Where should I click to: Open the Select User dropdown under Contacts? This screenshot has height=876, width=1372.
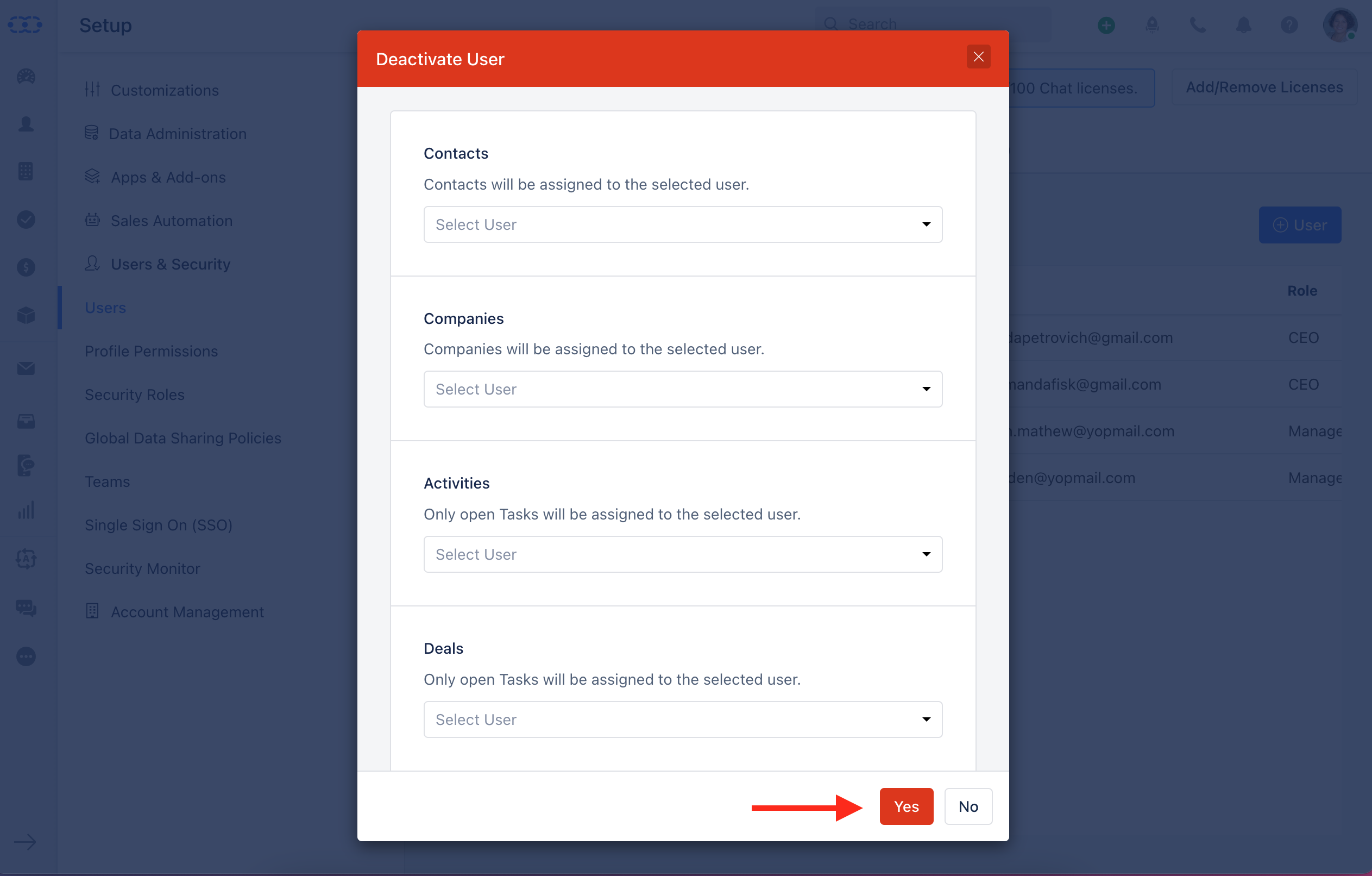coord(682,224)
